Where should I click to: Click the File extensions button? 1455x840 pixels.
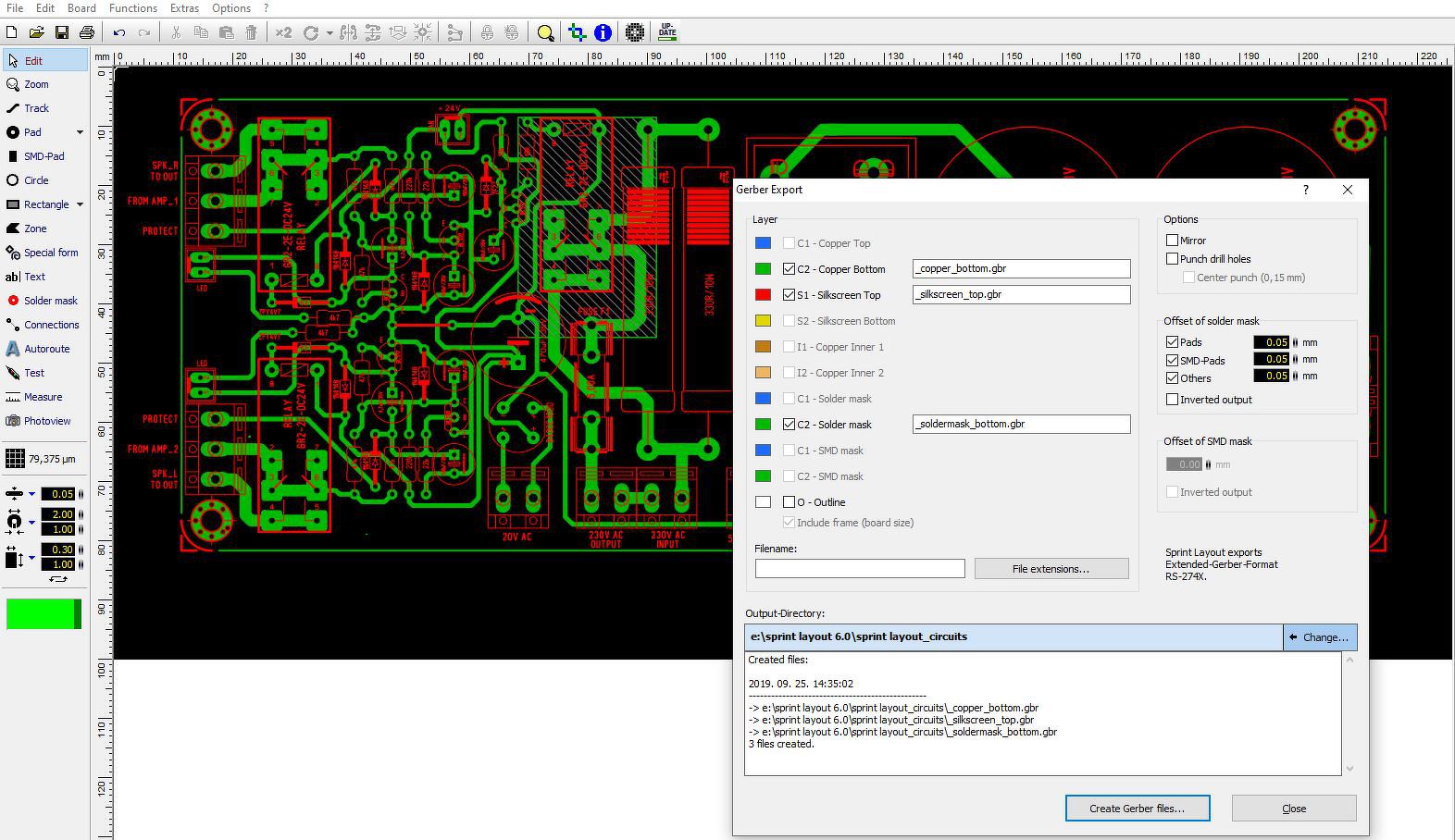coord(1051,568)
